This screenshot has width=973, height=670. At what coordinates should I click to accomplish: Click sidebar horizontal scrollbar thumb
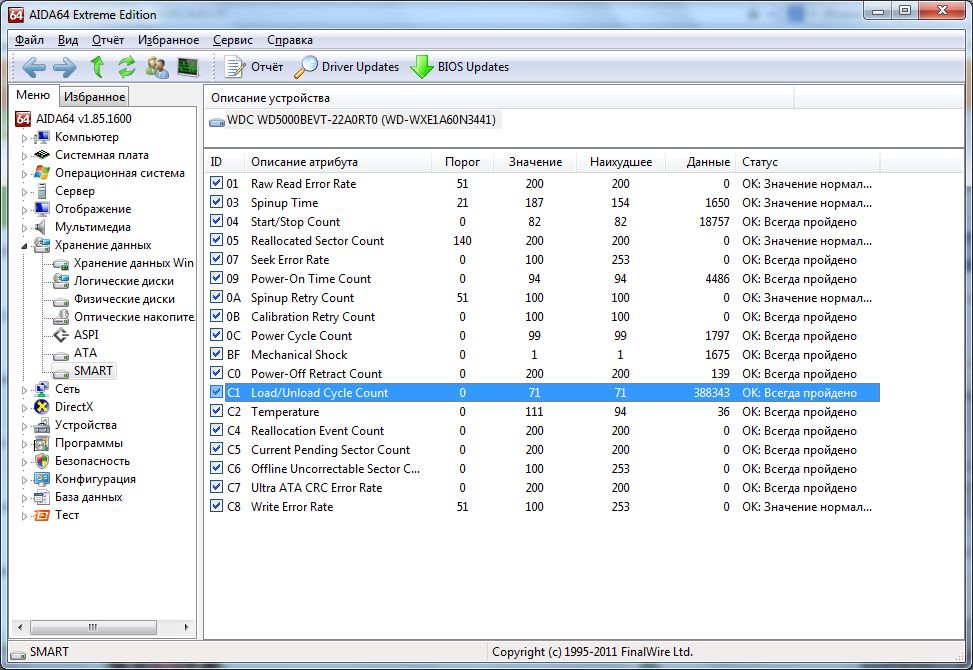93,627
